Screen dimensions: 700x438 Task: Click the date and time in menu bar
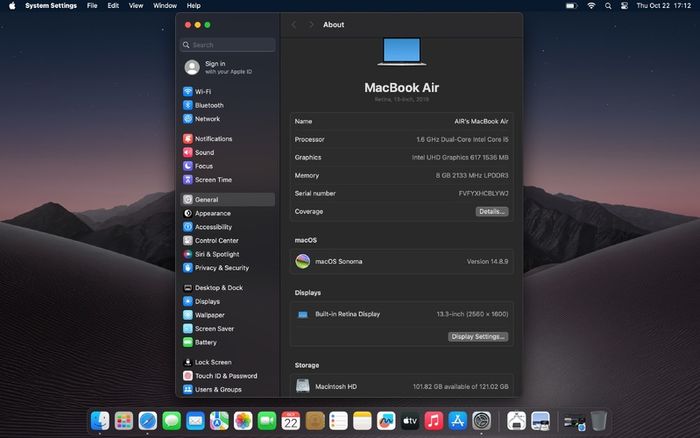tap(664, 6)
